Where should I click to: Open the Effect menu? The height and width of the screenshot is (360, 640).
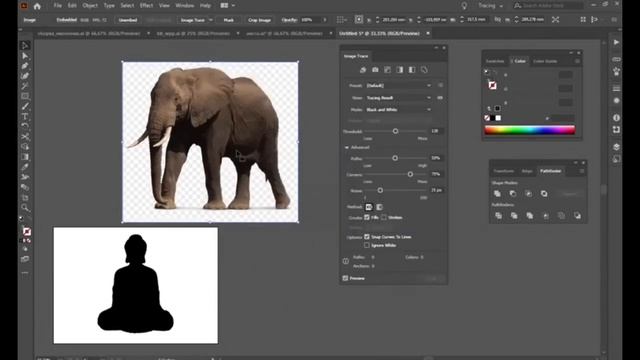coord(146,6)
